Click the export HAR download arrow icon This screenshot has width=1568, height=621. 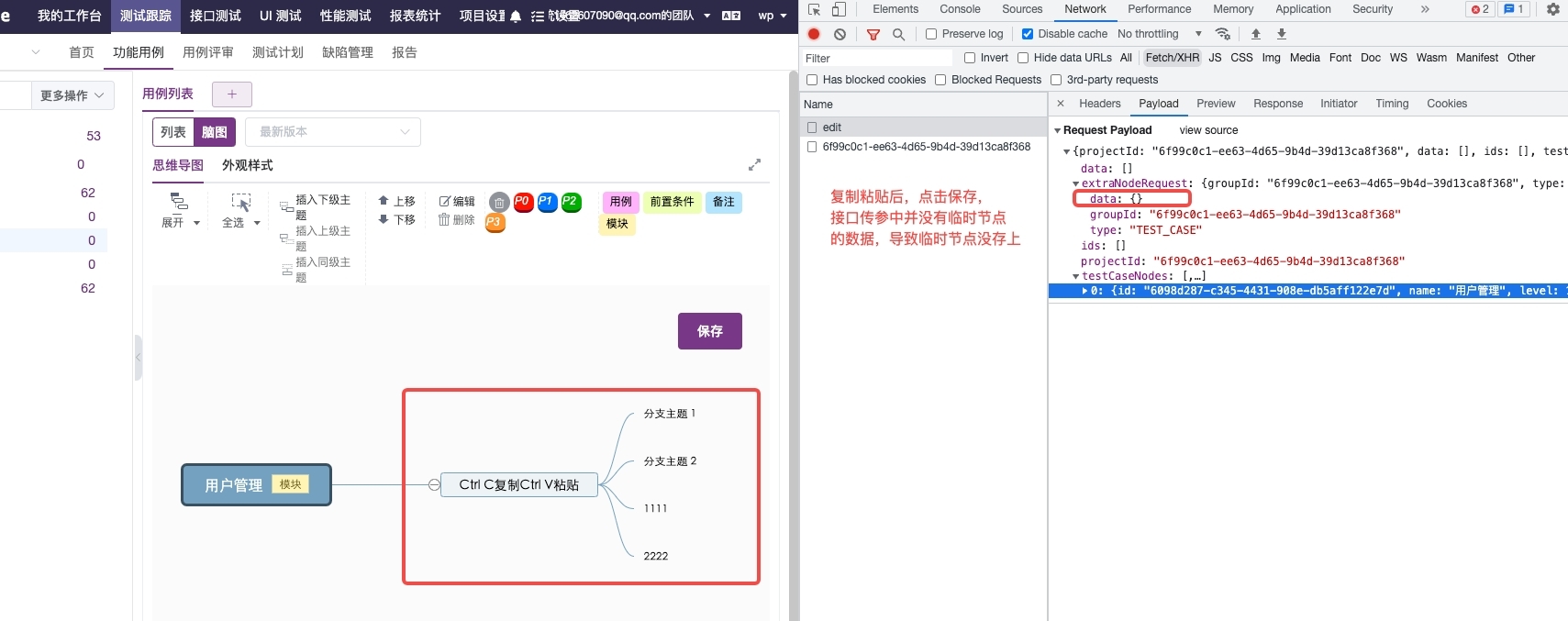[x=1282, y=34]
